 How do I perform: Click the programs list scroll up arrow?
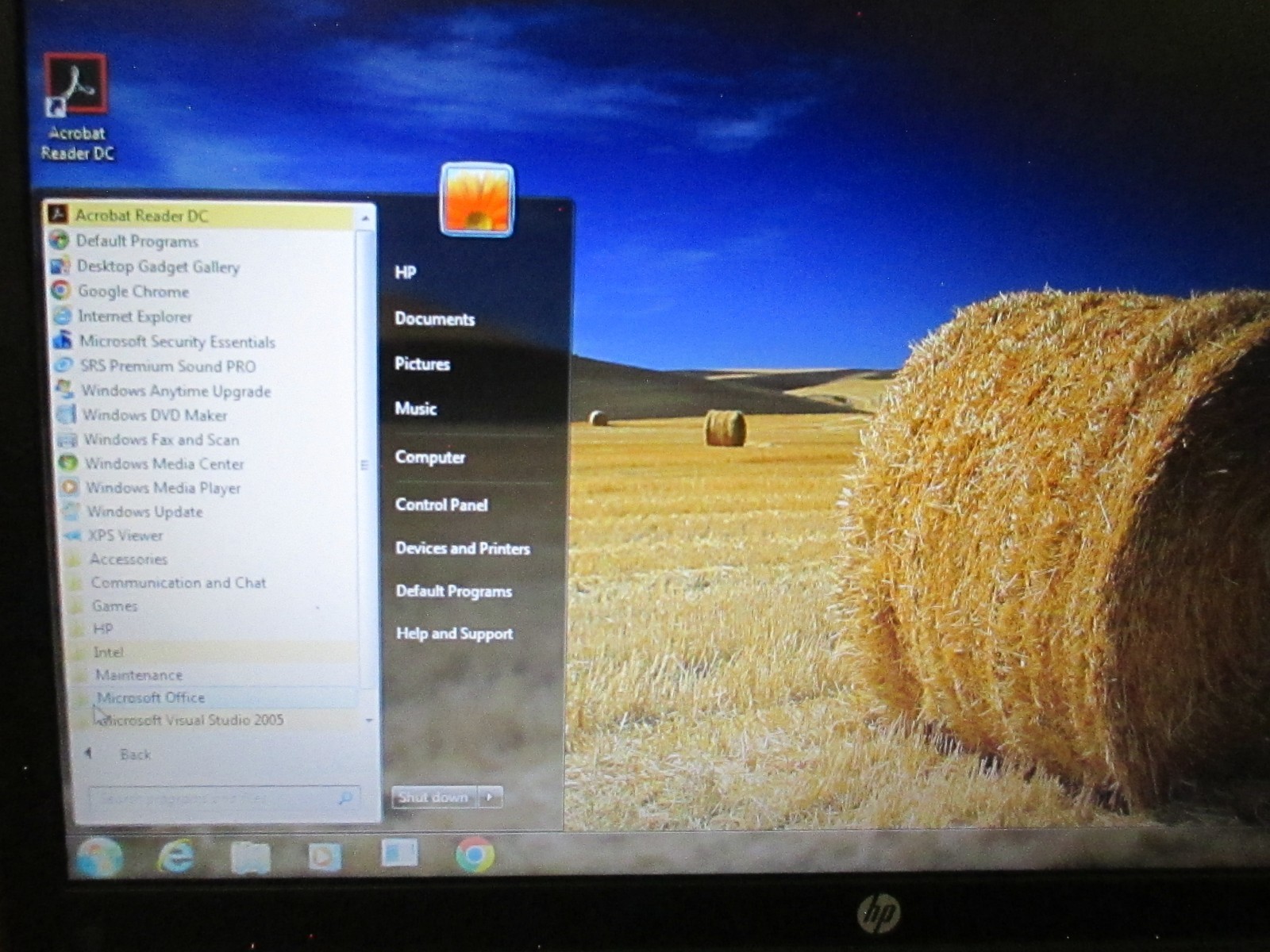pyautogui.click(x=365, y=217)
